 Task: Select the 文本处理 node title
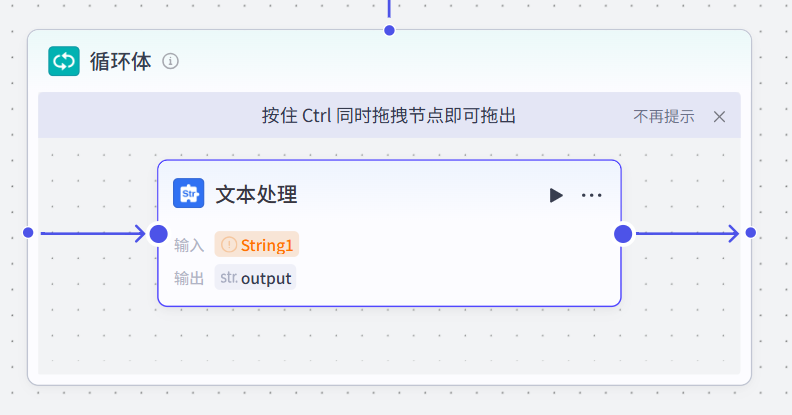(x=256, y=195)
